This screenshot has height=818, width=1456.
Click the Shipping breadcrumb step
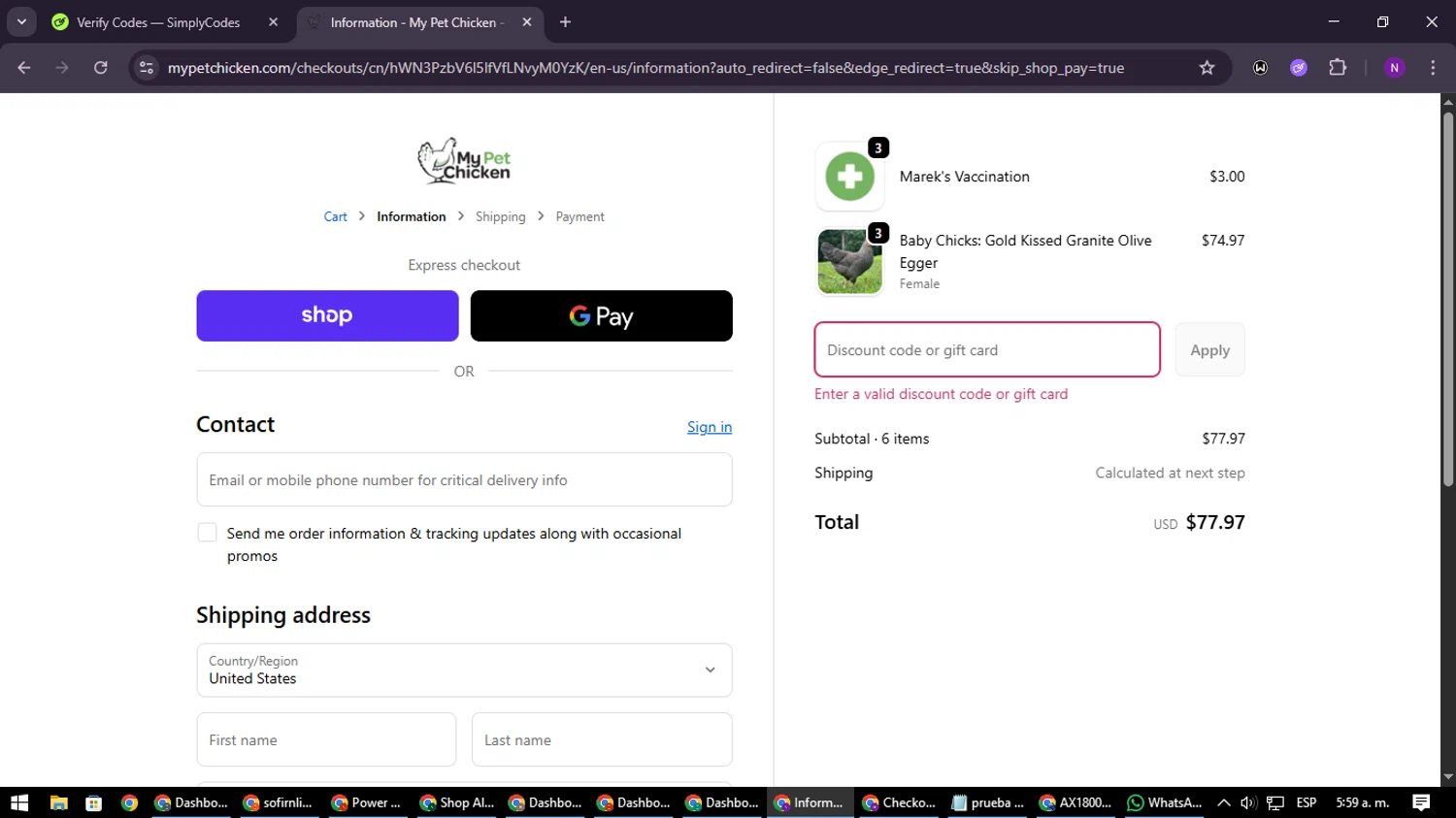(x=501, y=216)
